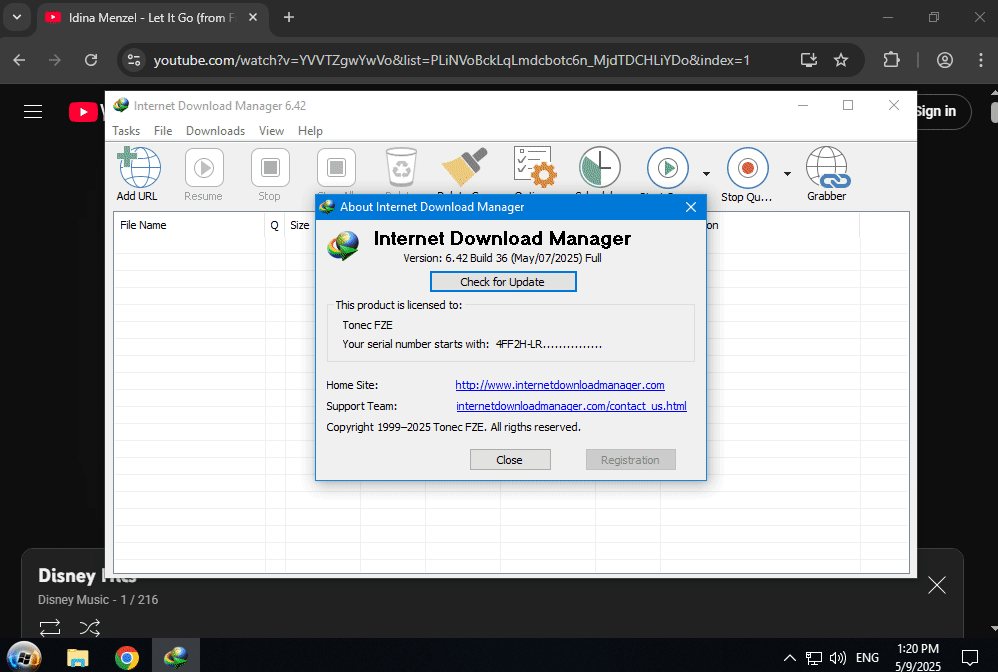Click the Delete recycle bin toolbar icon
Screen dimensions: 998x672
[x=401, y=169]
